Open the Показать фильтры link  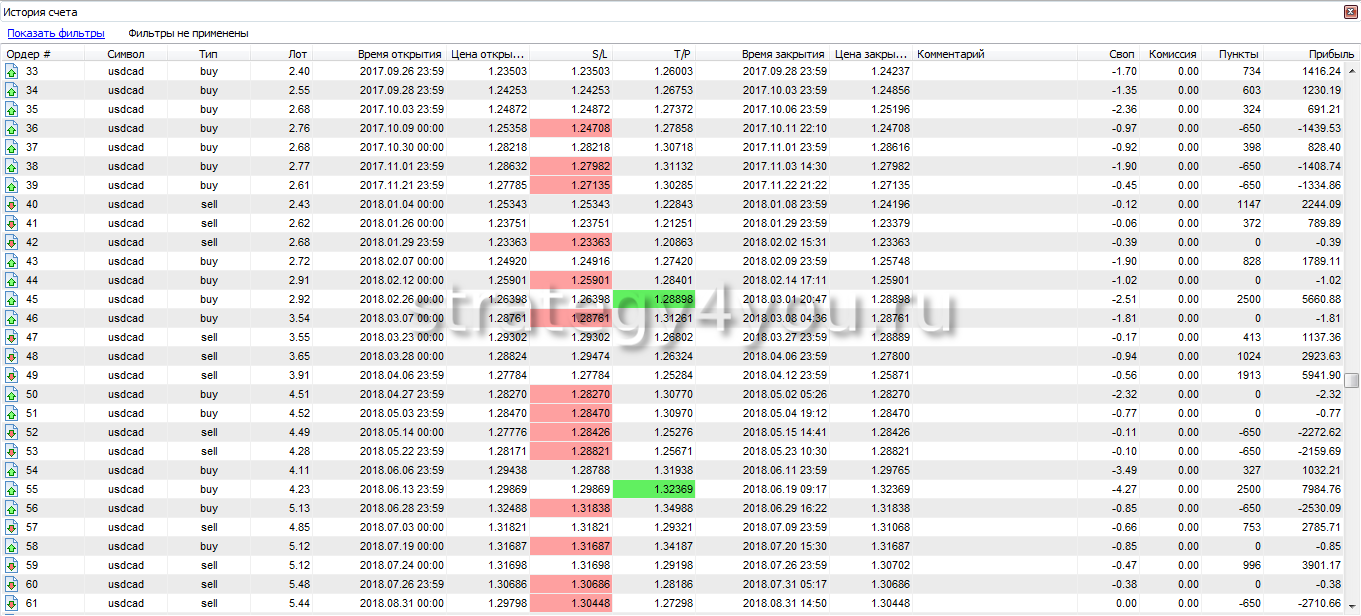tap(56, 33)
